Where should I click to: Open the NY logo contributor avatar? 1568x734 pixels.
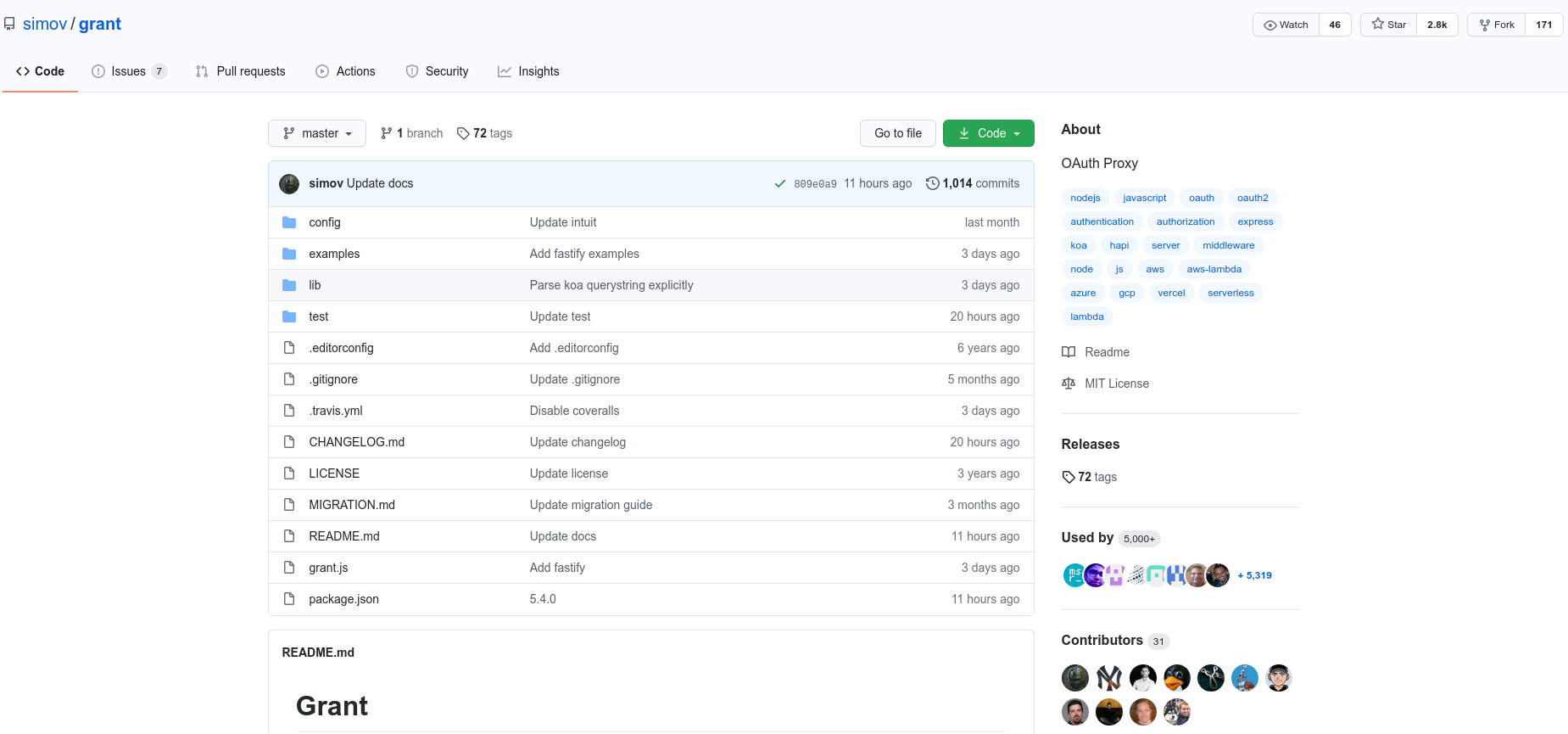point(1109,678)
